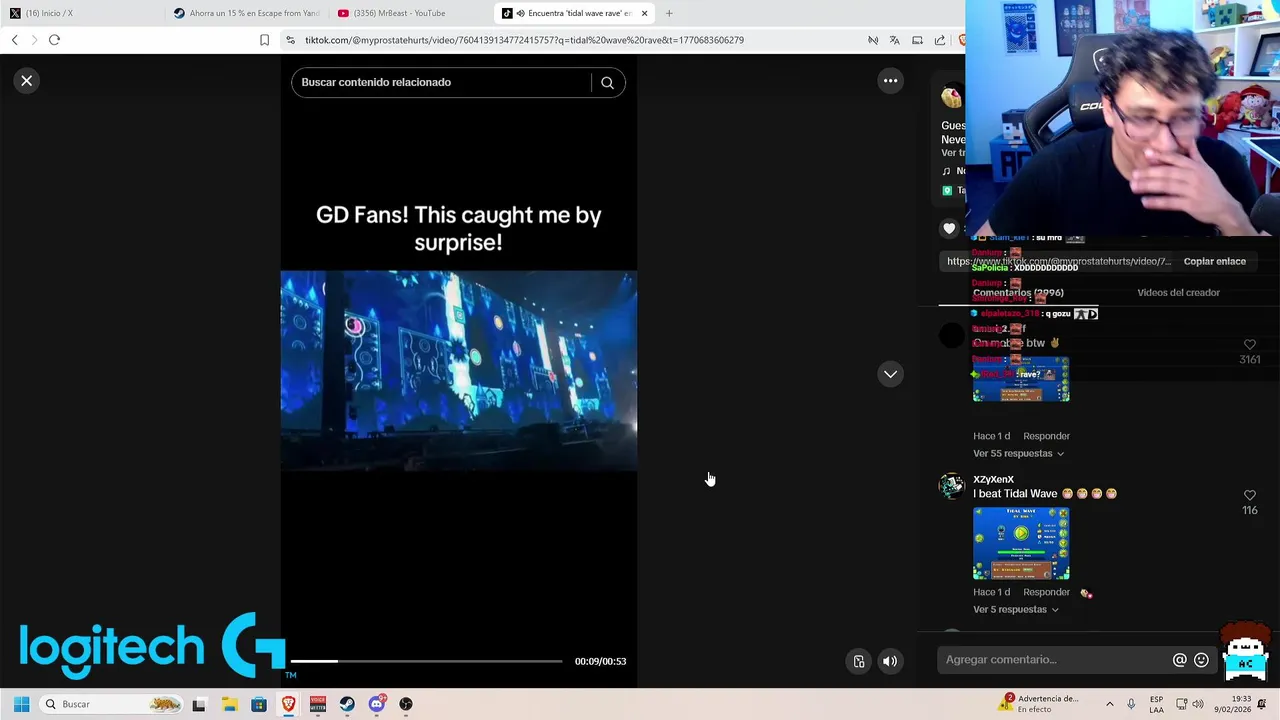Click the video progress bar
1280x720 pixels.
pos(427,662)
